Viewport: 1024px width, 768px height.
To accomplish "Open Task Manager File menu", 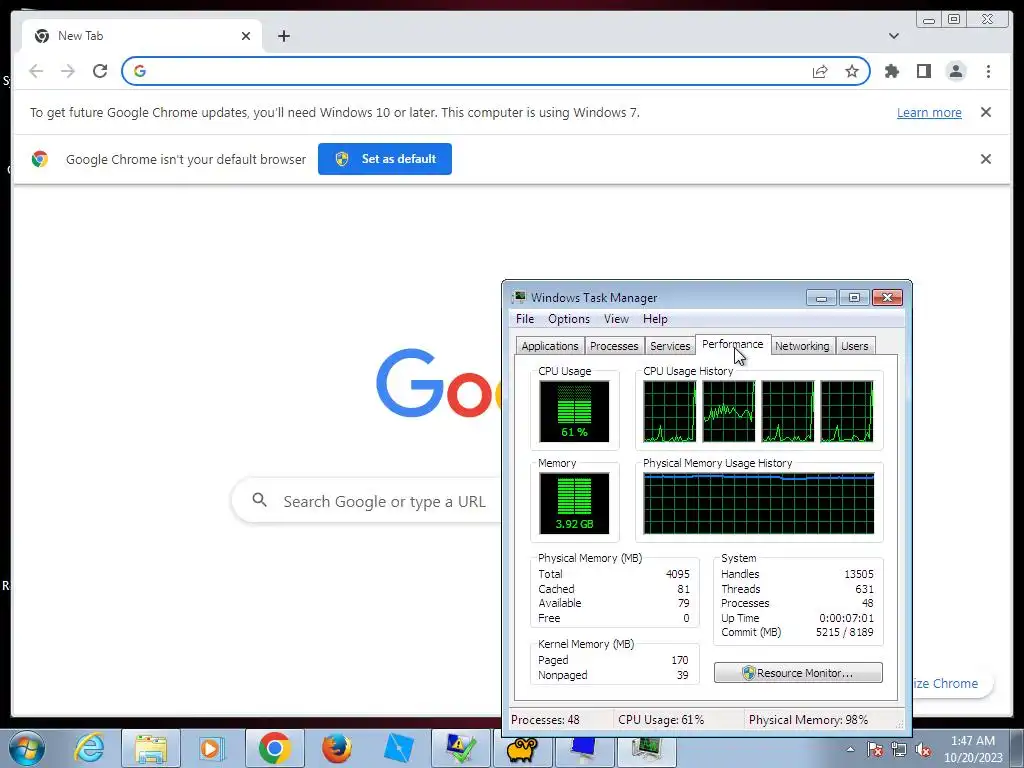I will 524,319.
